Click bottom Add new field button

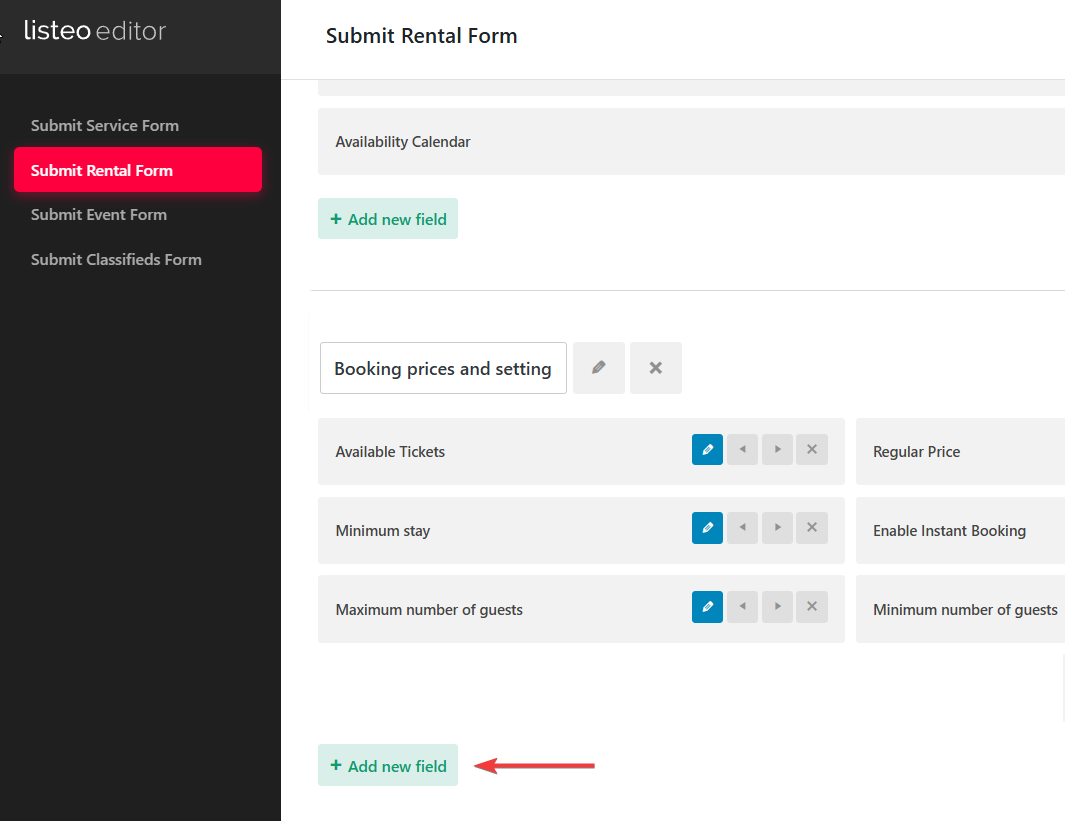click(388, 766)
